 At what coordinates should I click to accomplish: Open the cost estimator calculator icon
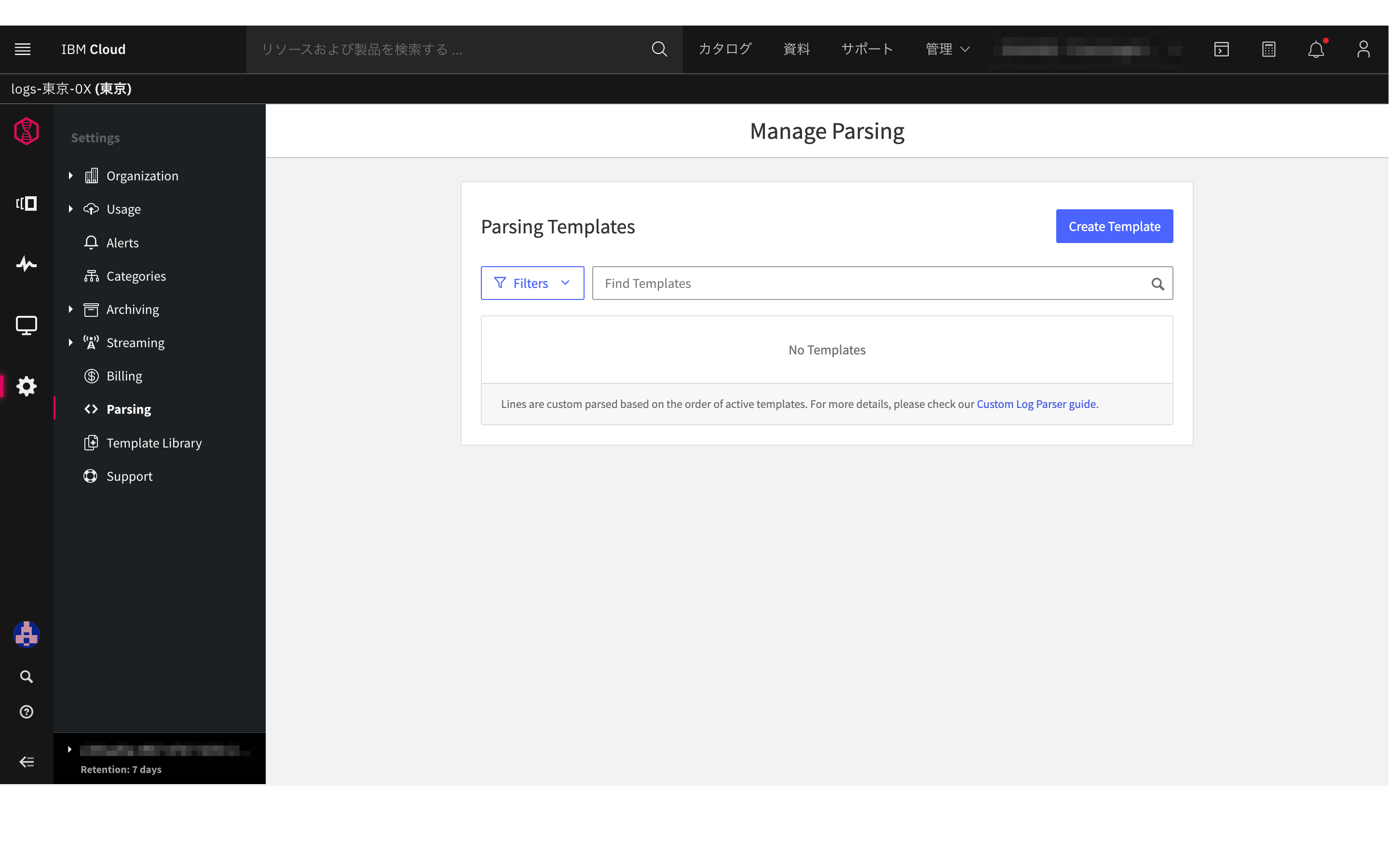point(1268,49)
